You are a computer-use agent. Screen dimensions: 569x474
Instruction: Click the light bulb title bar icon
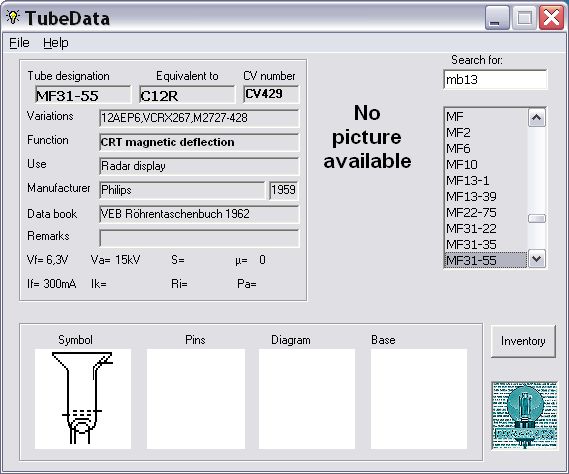pyautogui.click(x=13, y=17)
